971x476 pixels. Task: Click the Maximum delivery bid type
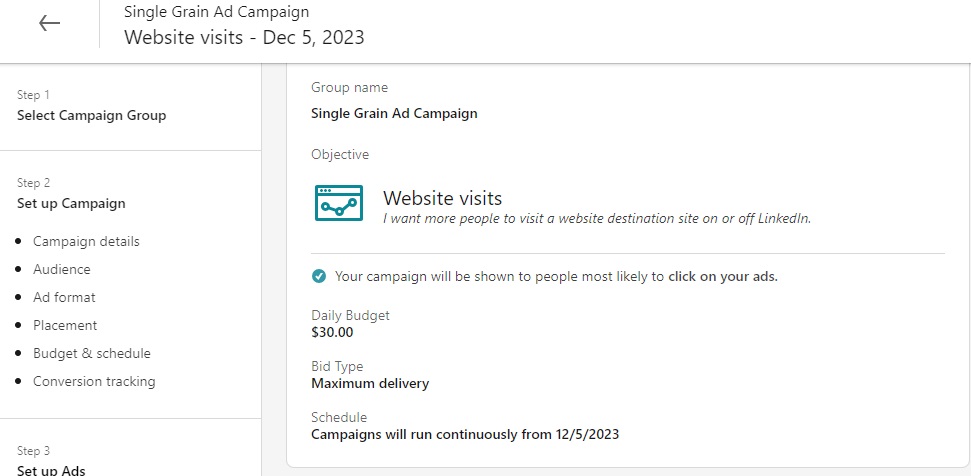pyautogui.click(x=370, y=383)
